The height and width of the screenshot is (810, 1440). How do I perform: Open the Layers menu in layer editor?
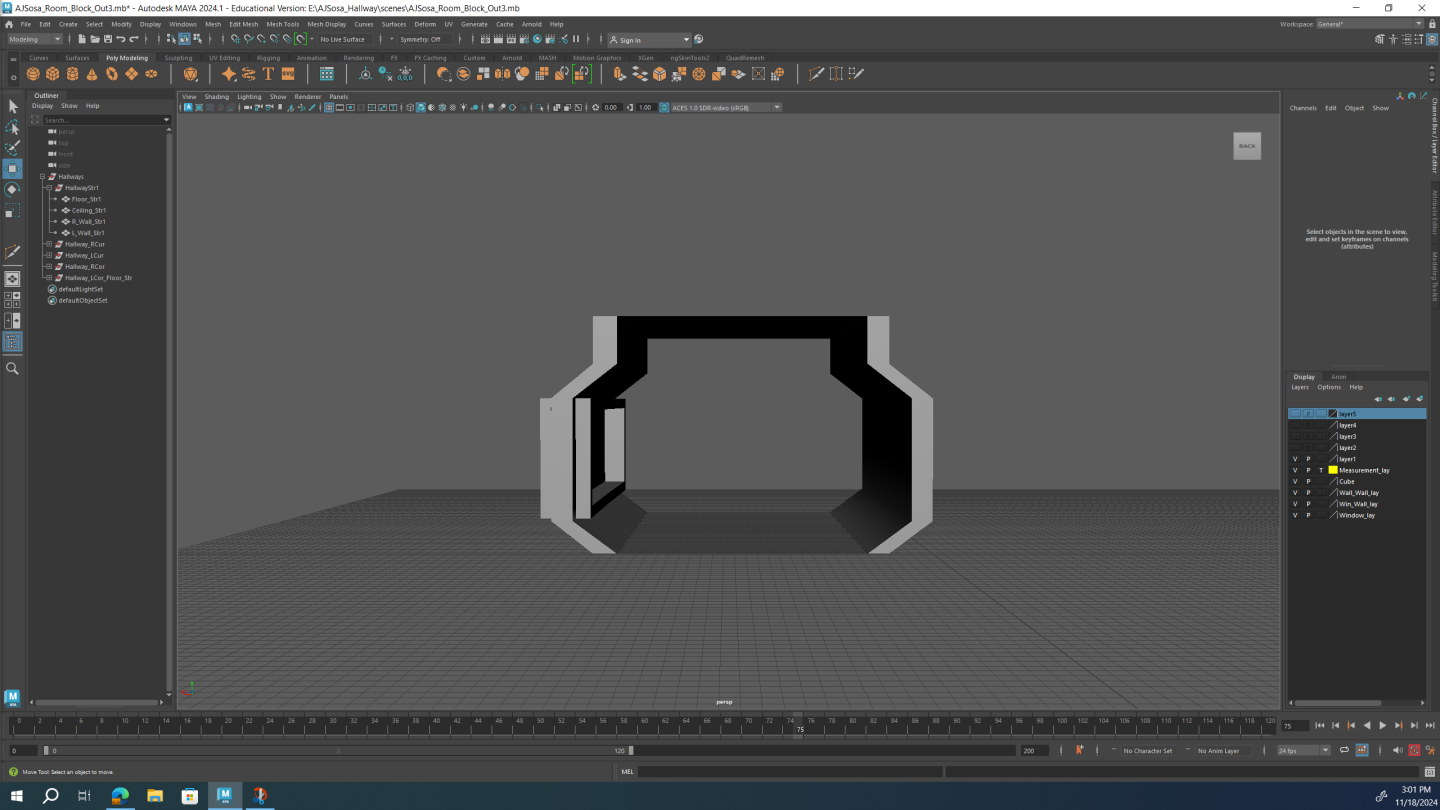[1300, 387]
